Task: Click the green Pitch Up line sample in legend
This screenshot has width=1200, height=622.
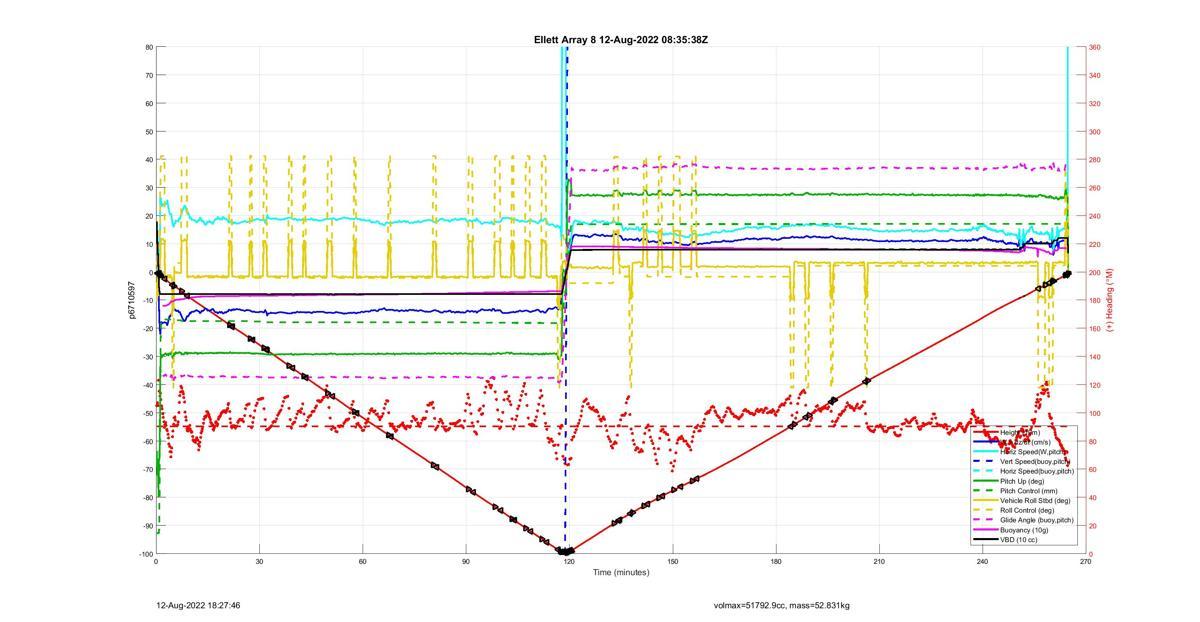Action: pos(985,481)
